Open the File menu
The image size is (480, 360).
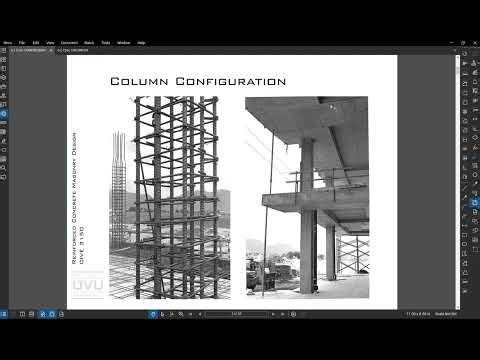click(x=22, y=43)
